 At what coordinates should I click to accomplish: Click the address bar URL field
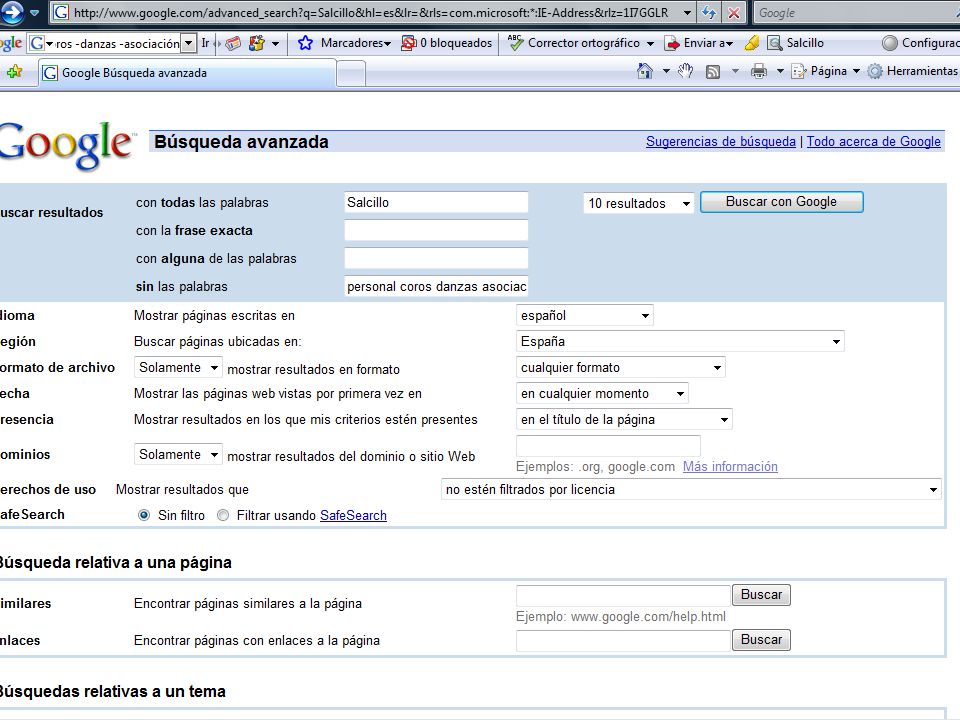point(370,12)
